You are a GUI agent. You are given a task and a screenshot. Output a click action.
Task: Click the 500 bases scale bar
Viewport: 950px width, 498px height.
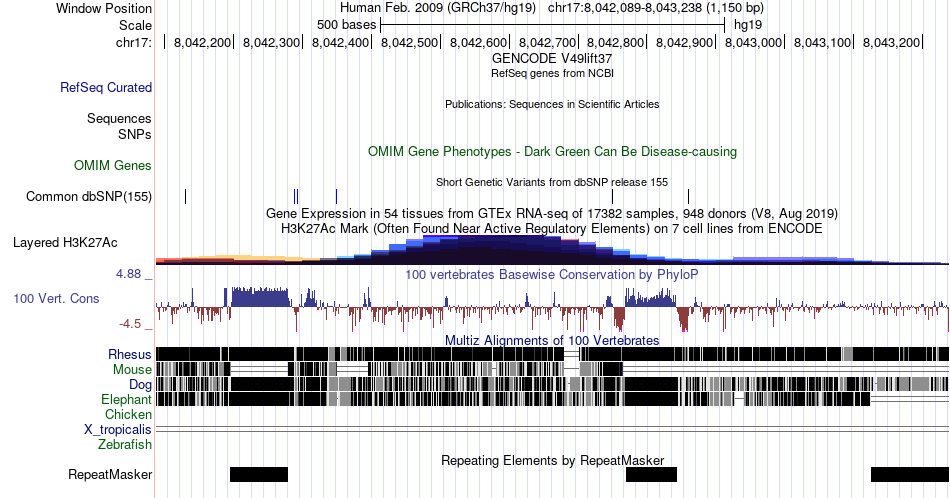tap(552, 25)
